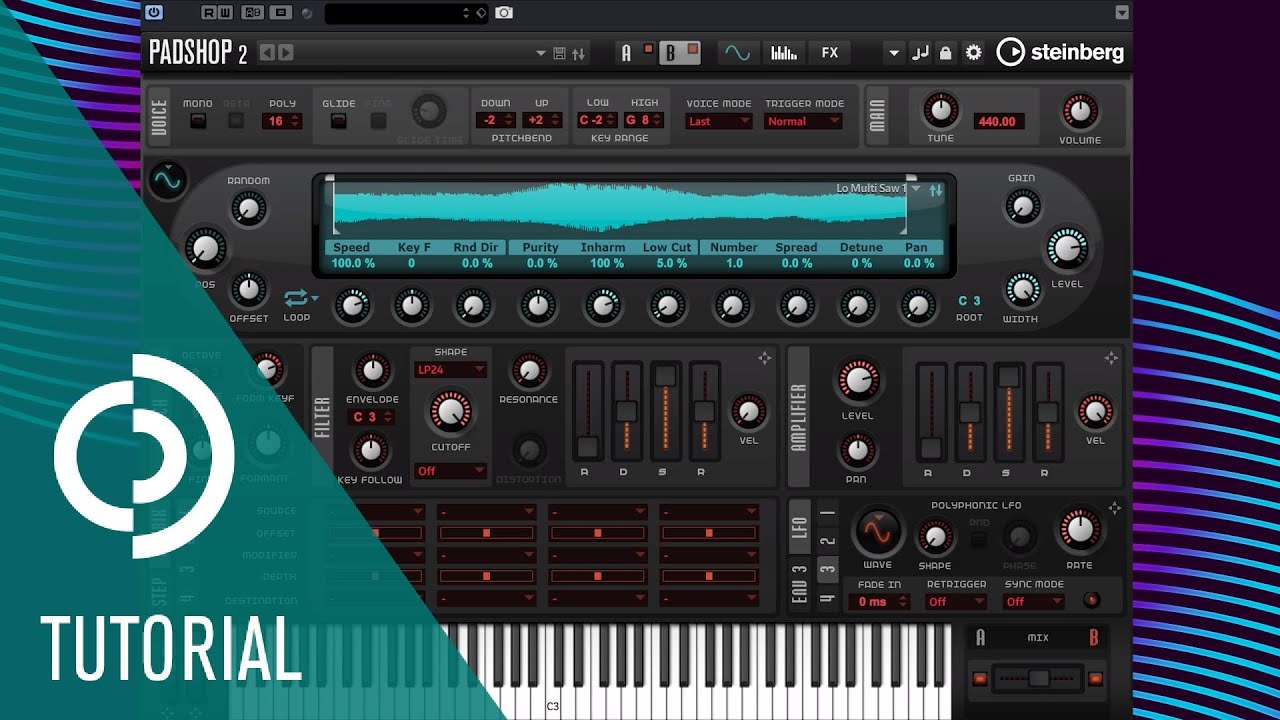
Task: Click the amplifier envelope expand arrows icon
Action: pos(1110,358)
